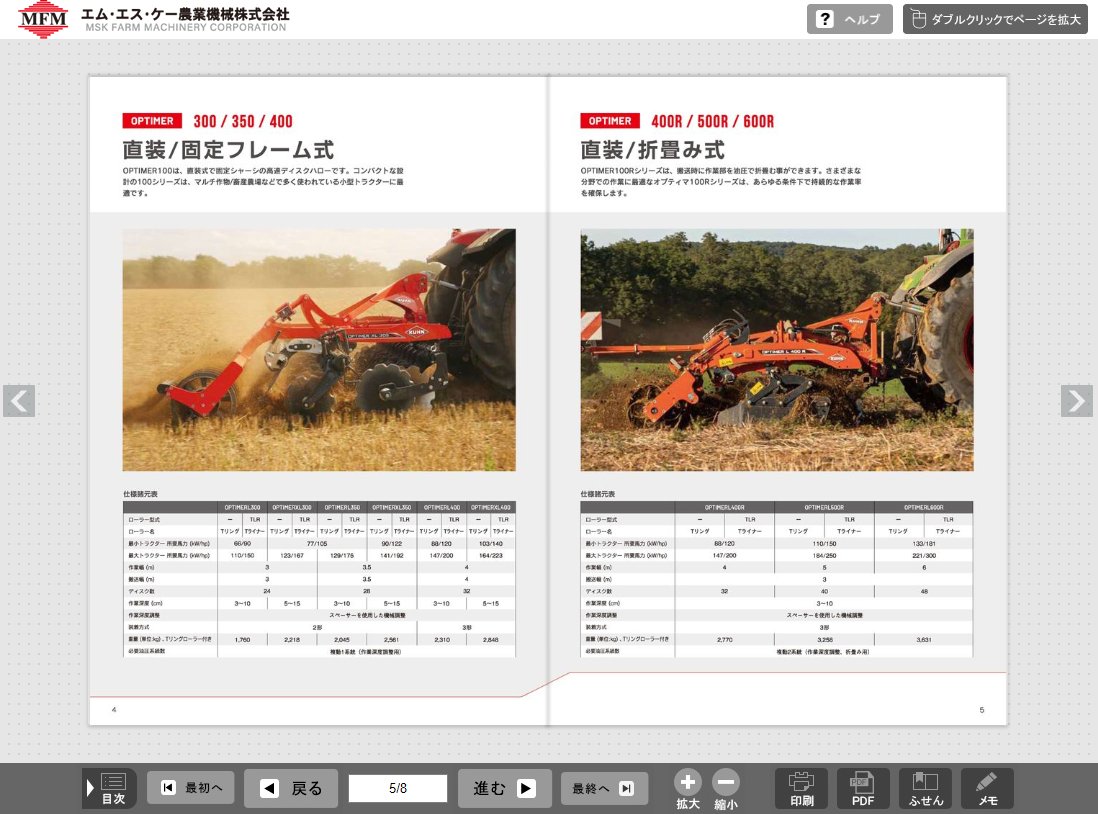Image resolution: width=1098 pixels, height=814 pixels.
Task: Click 進む to advance a page
Action: pyautogui.click(x=505, y=788)
